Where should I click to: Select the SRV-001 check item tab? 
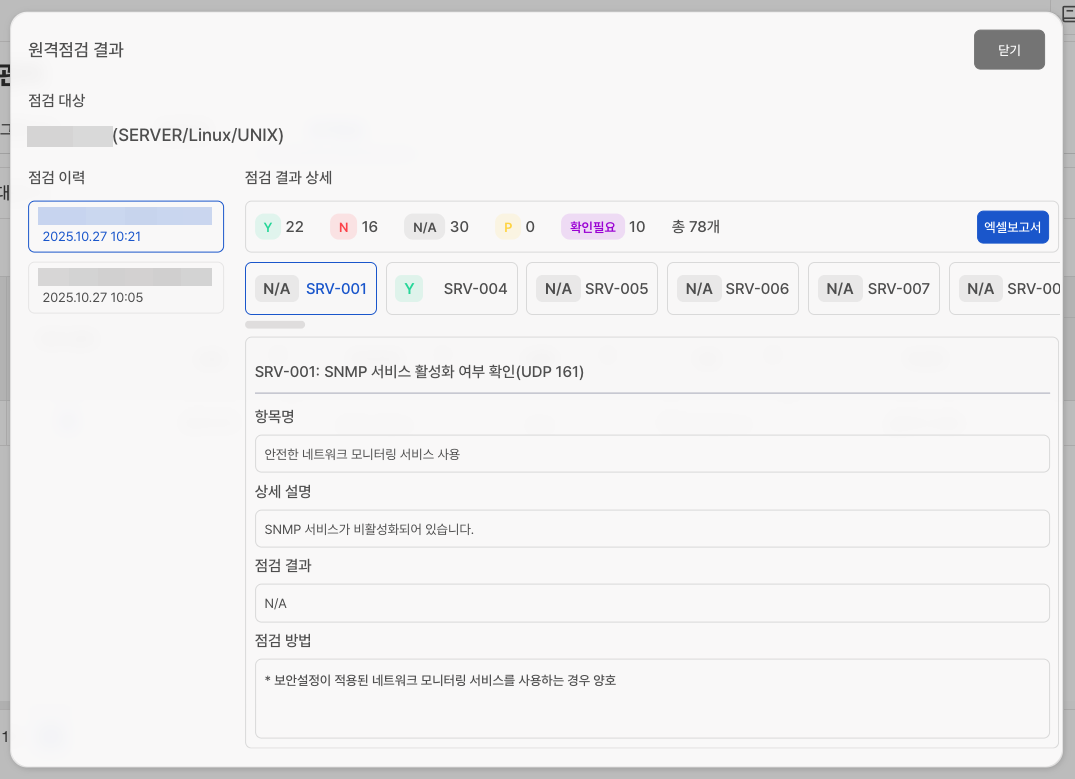coord(311,289)
